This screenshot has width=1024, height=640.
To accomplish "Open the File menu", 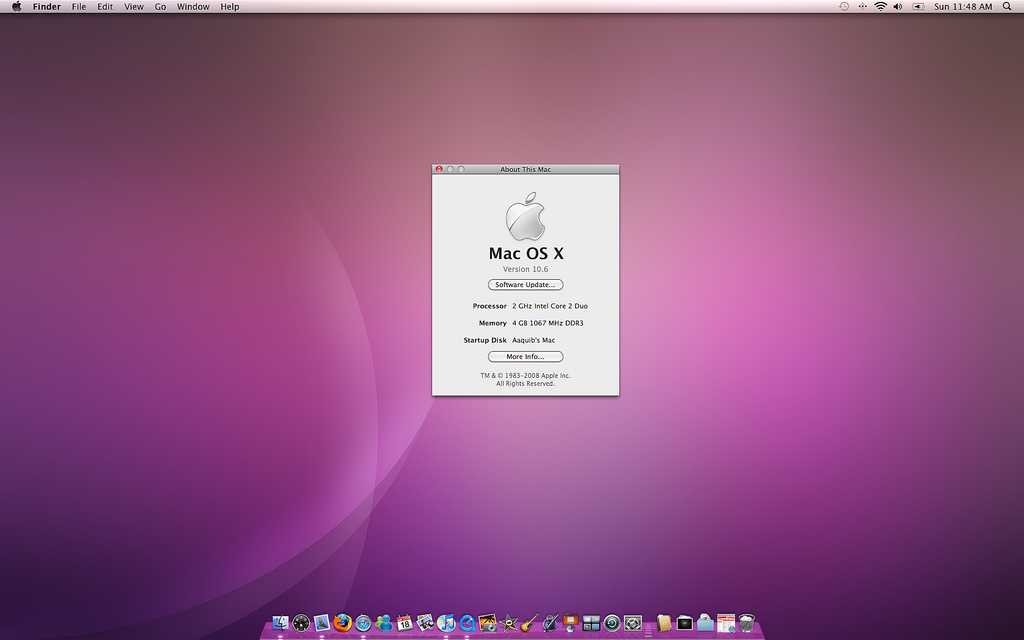I will click(x=79, y=7).
